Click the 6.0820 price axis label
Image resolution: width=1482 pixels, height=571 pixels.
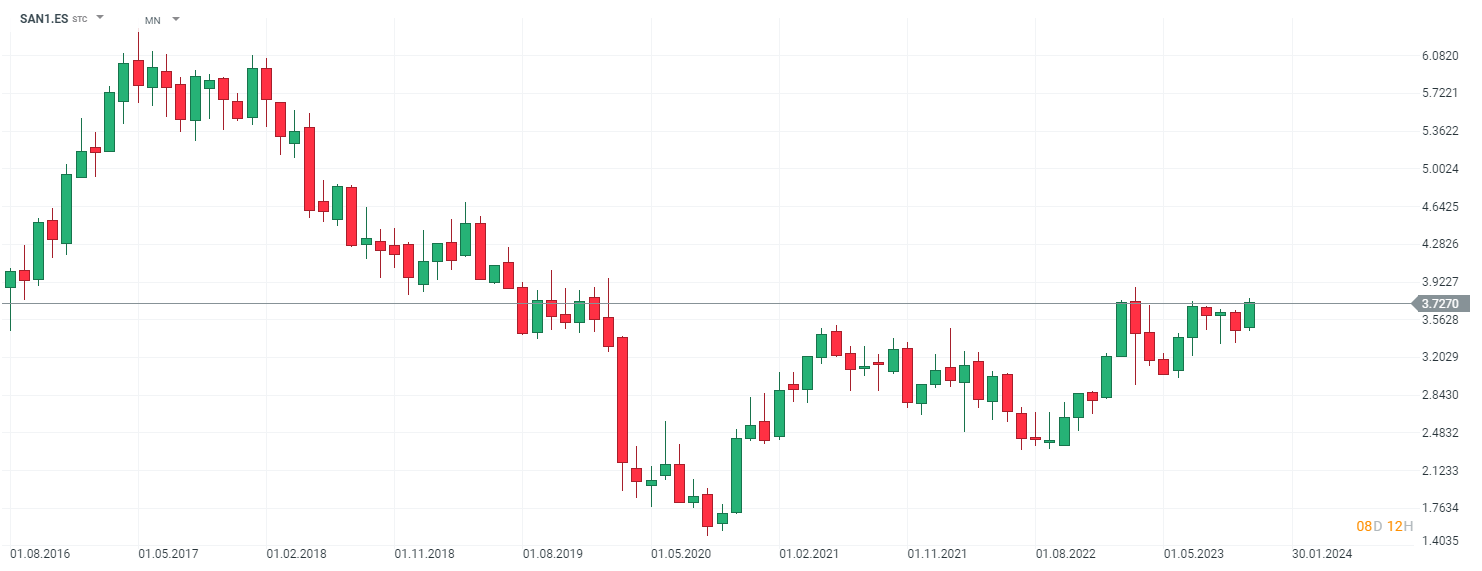point(1439,56)
